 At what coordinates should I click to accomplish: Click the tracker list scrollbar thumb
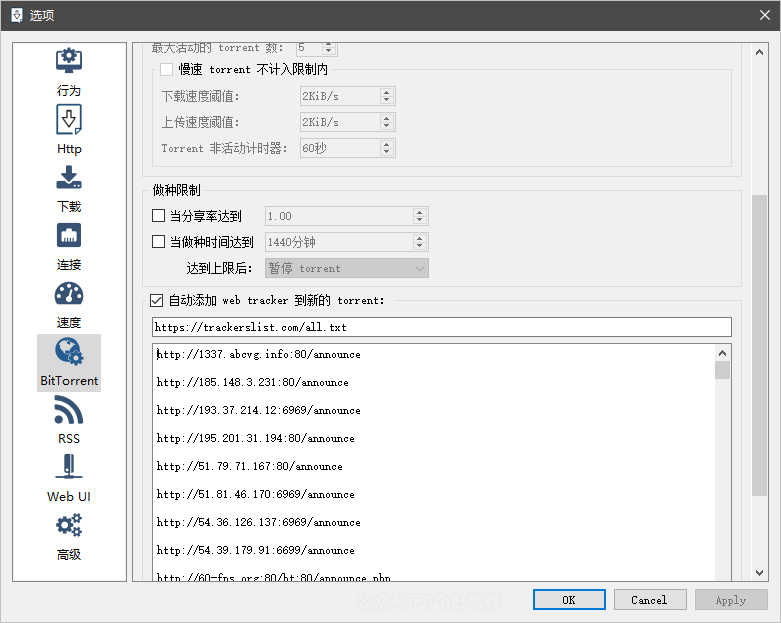coord(722,370)
